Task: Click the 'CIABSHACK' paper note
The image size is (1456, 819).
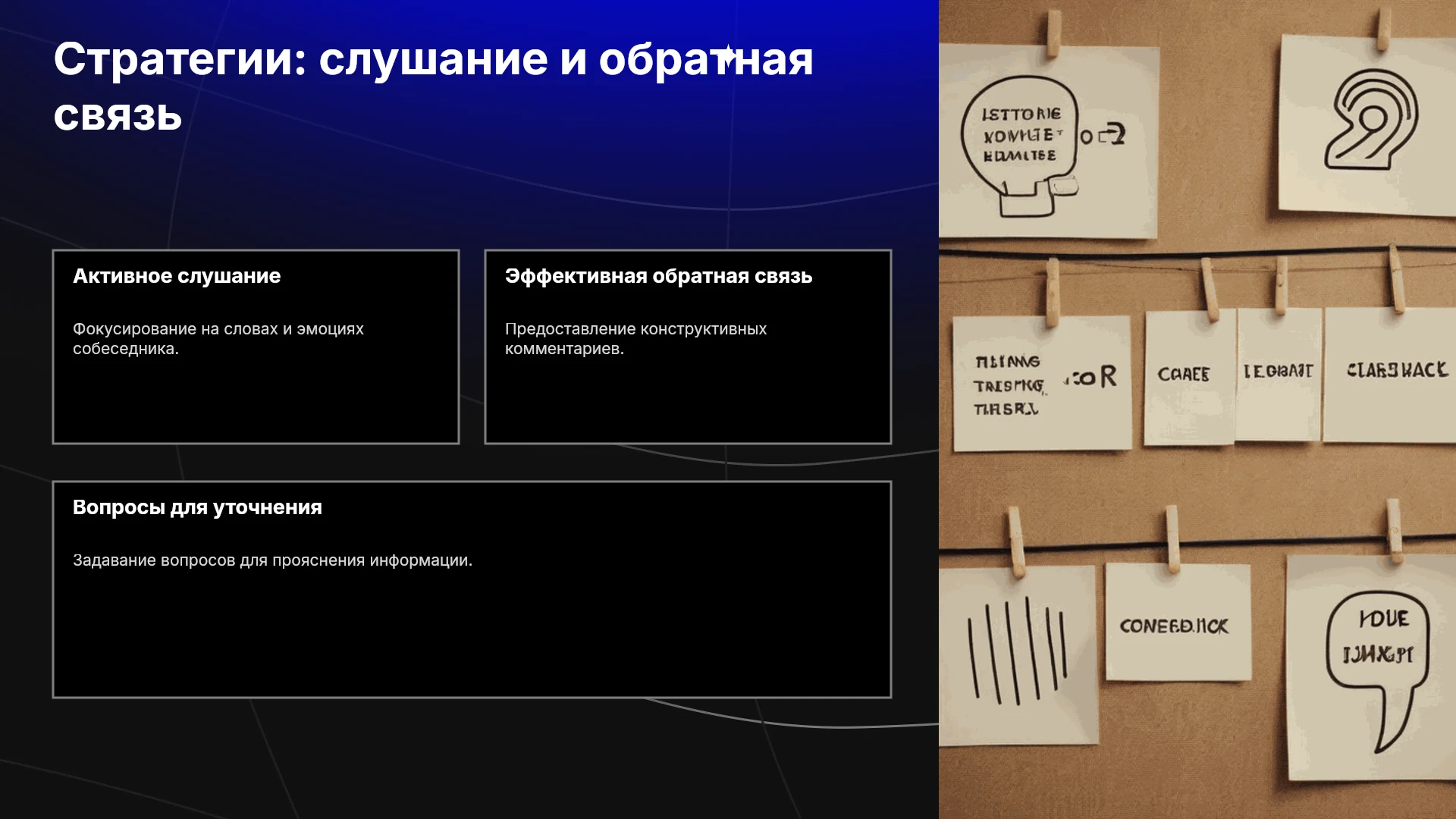Action: pyautogui.click(x=1389, y=375)
